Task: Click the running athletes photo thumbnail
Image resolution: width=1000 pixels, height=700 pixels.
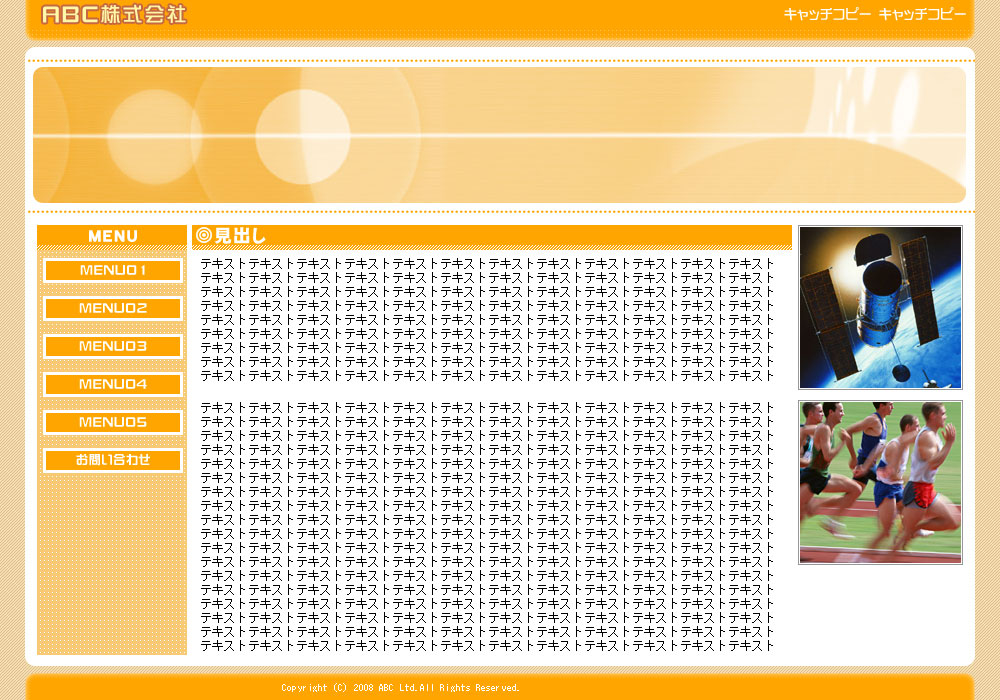Action: pos(880,483)
